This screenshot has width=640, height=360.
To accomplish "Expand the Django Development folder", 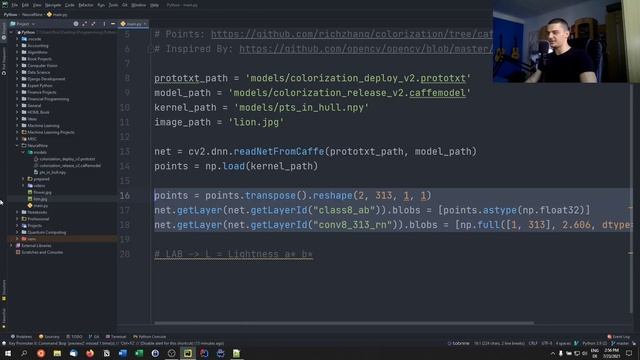I will tap(17, 79).
